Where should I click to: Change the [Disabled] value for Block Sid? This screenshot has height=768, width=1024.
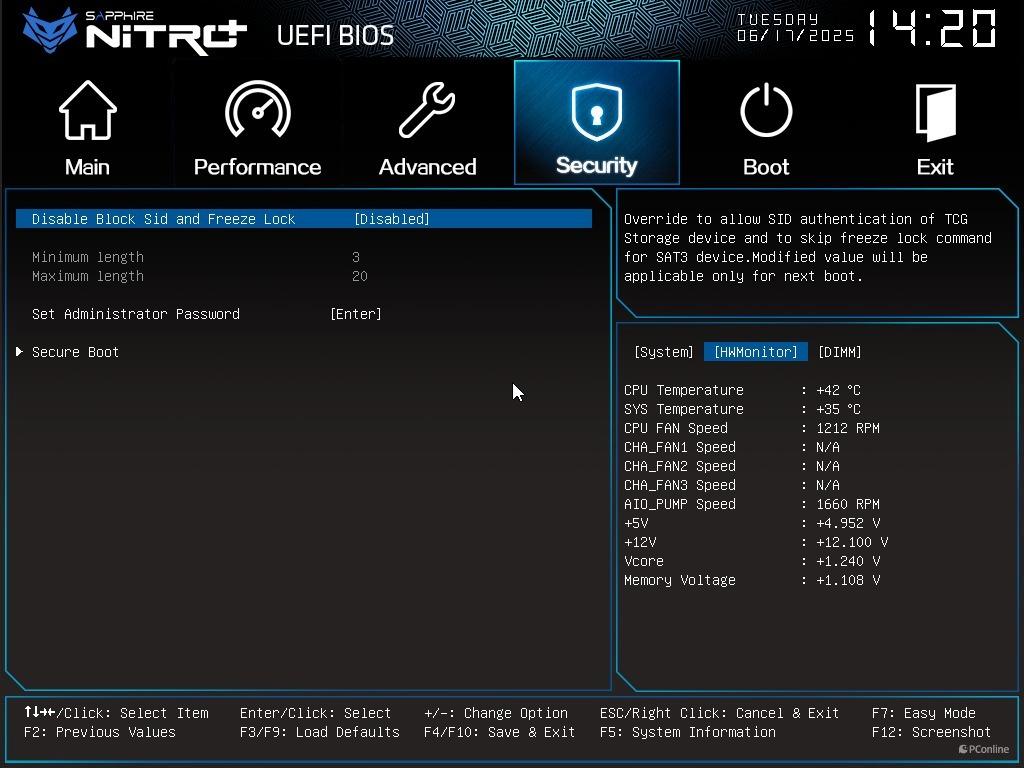pyautogui.click(x=391, y=219)
